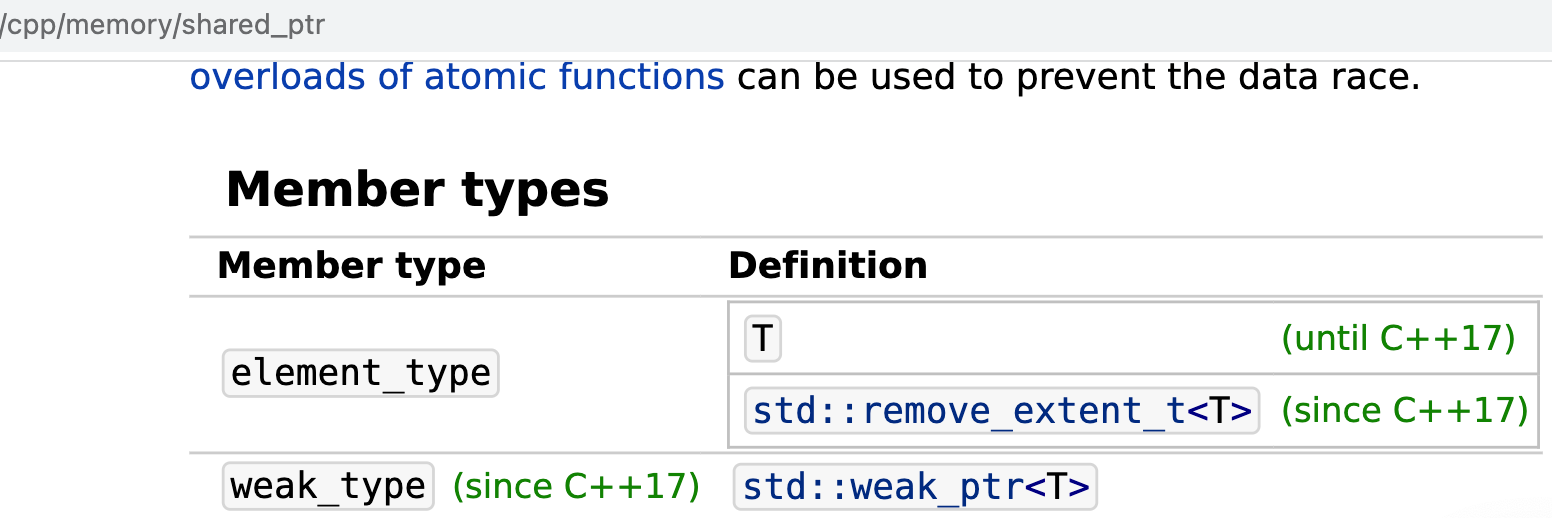The height and width of the screenshot is (518, 1552).
Task: Click the Definition column header
Action: pos(828,266)
